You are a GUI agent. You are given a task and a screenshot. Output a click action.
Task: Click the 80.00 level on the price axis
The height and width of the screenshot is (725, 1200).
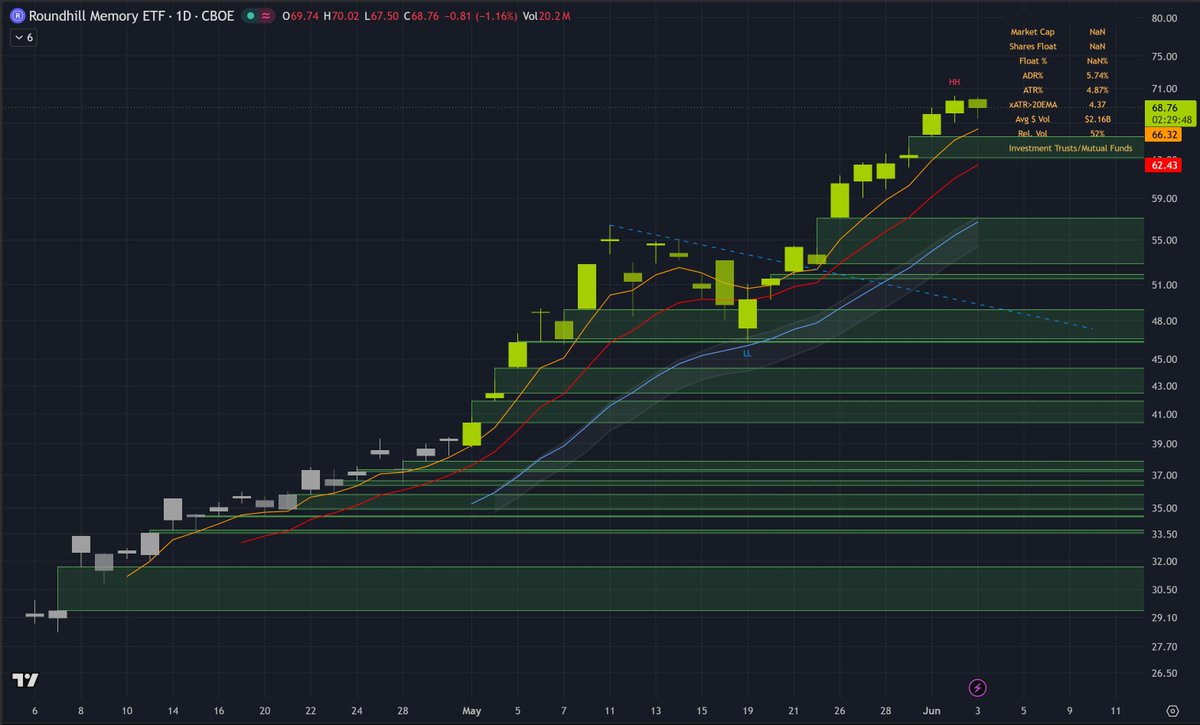point(1164,17)
